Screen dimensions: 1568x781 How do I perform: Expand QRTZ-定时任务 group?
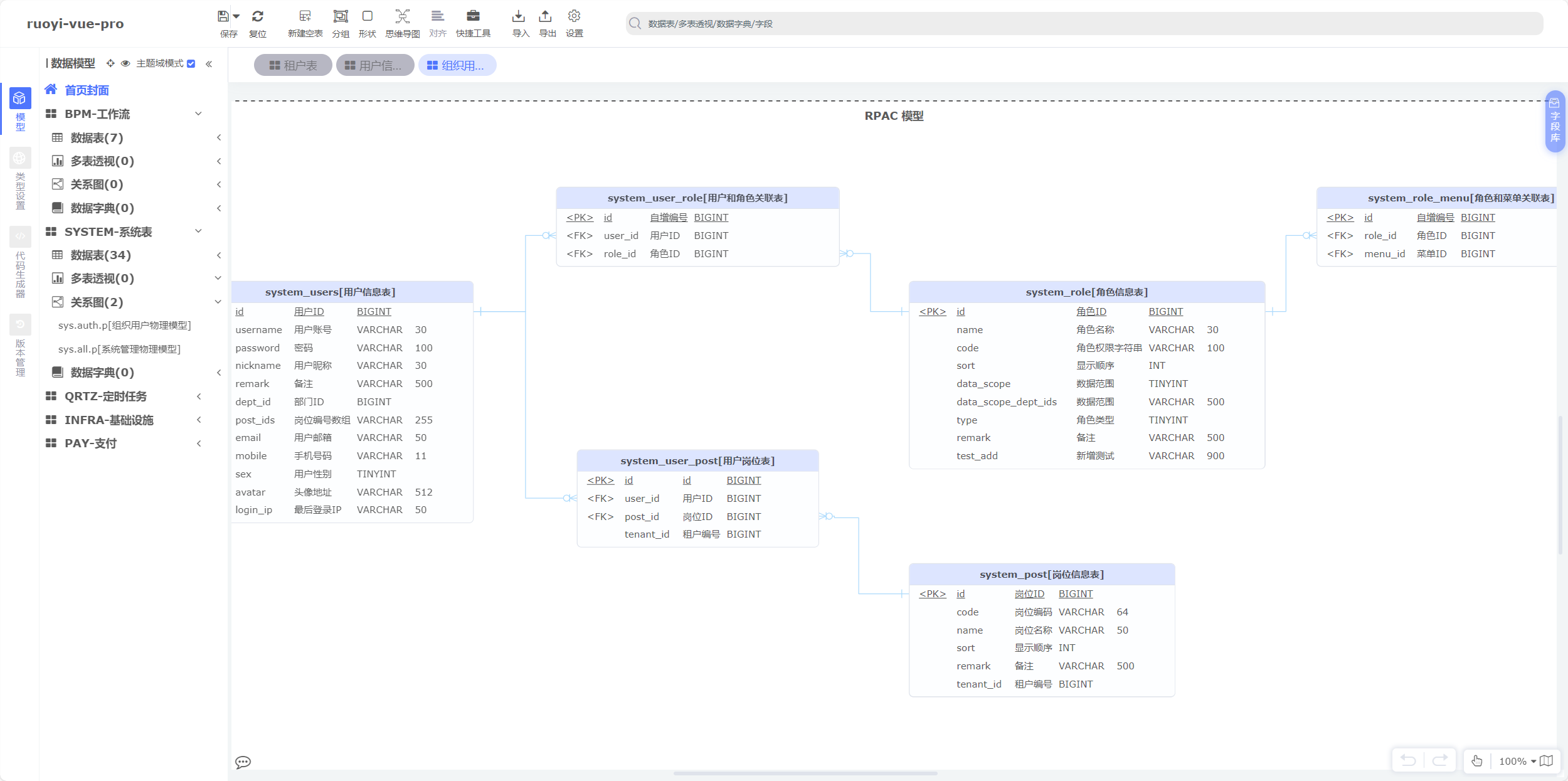198,396
